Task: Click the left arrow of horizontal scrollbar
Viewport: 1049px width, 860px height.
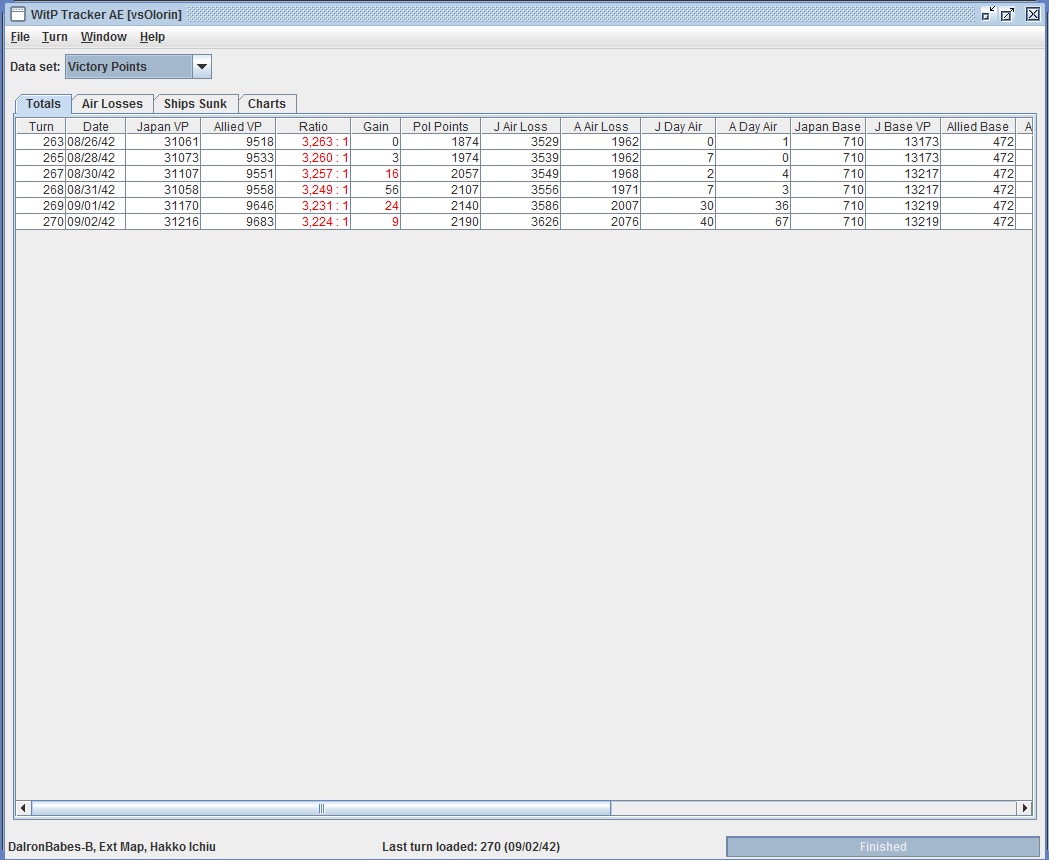Action: click(x=23, y=808)
